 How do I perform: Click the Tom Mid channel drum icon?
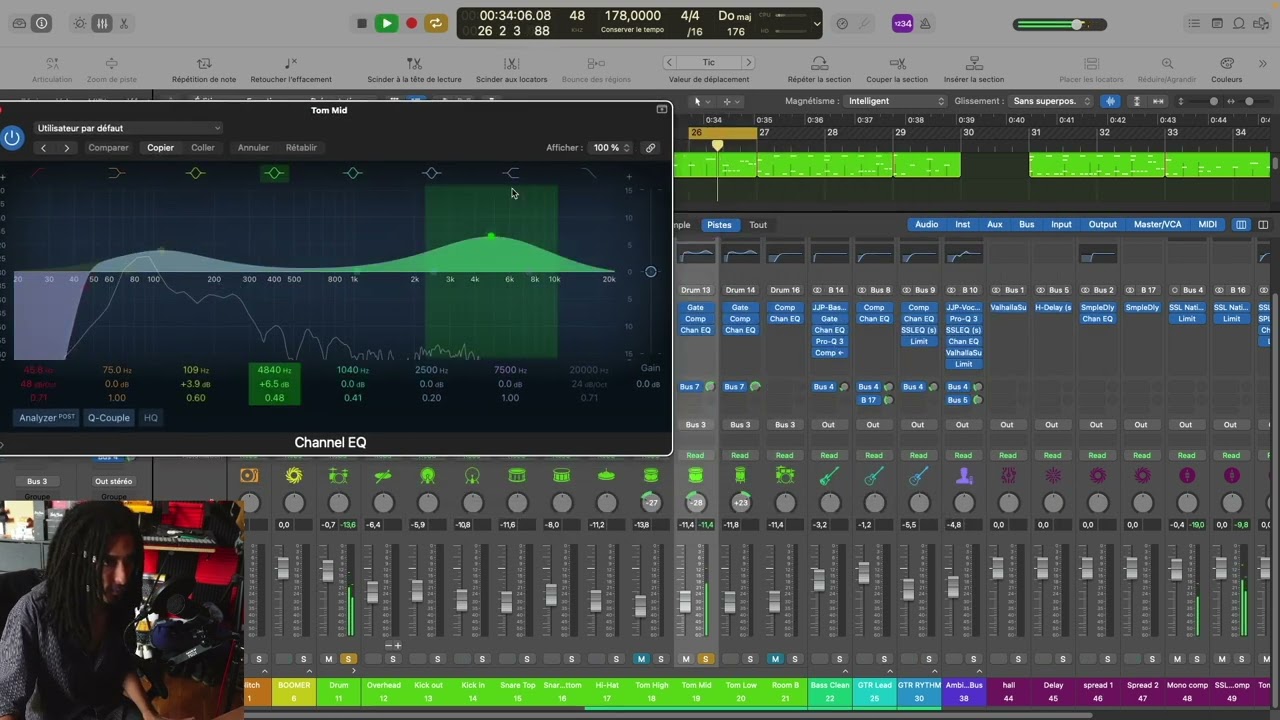point(696,476)
